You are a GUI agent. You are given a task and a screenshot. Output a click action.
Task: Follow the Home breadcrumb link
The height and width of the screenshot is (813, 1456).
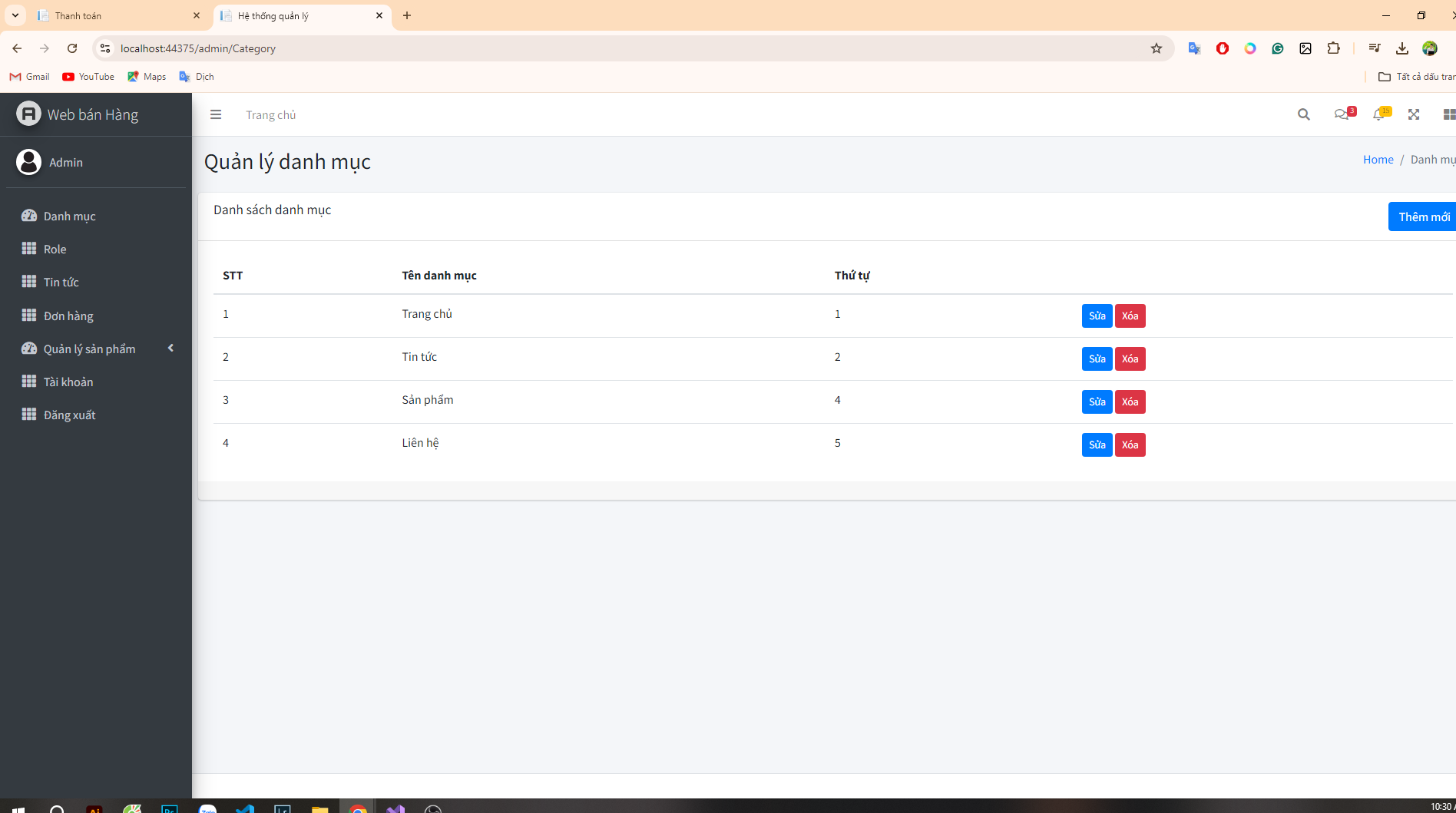pos(1378,160)
